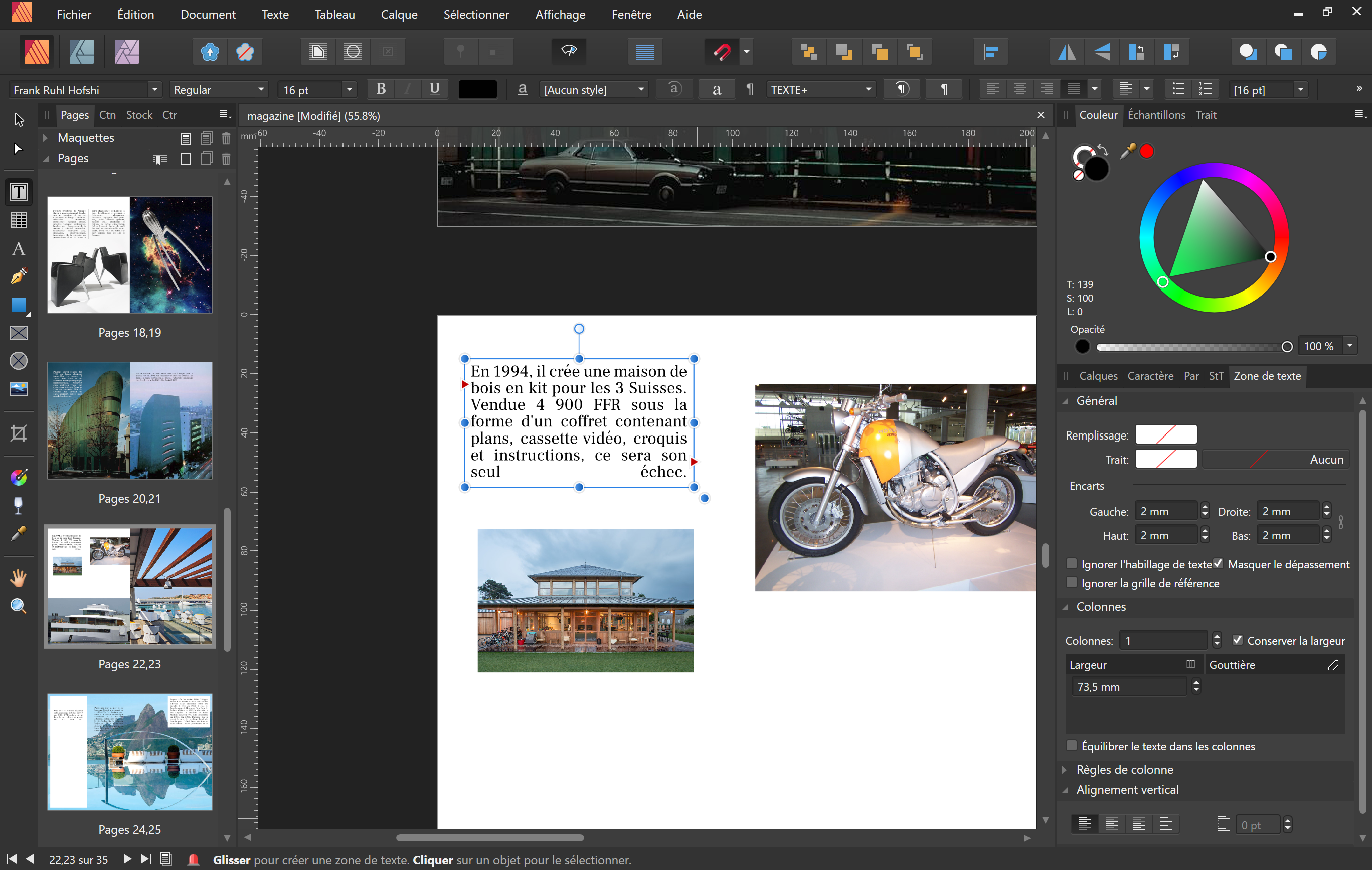Select the Hand view tool
1372x870 pixels.
tap(18, 577)
